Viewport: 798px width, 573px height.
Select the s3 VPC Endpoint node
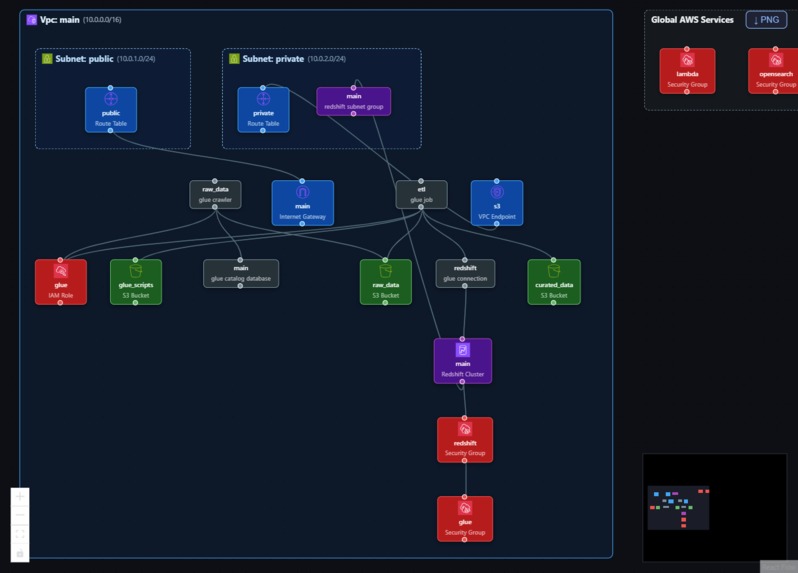pyautogui.click(x=497, y=203)
